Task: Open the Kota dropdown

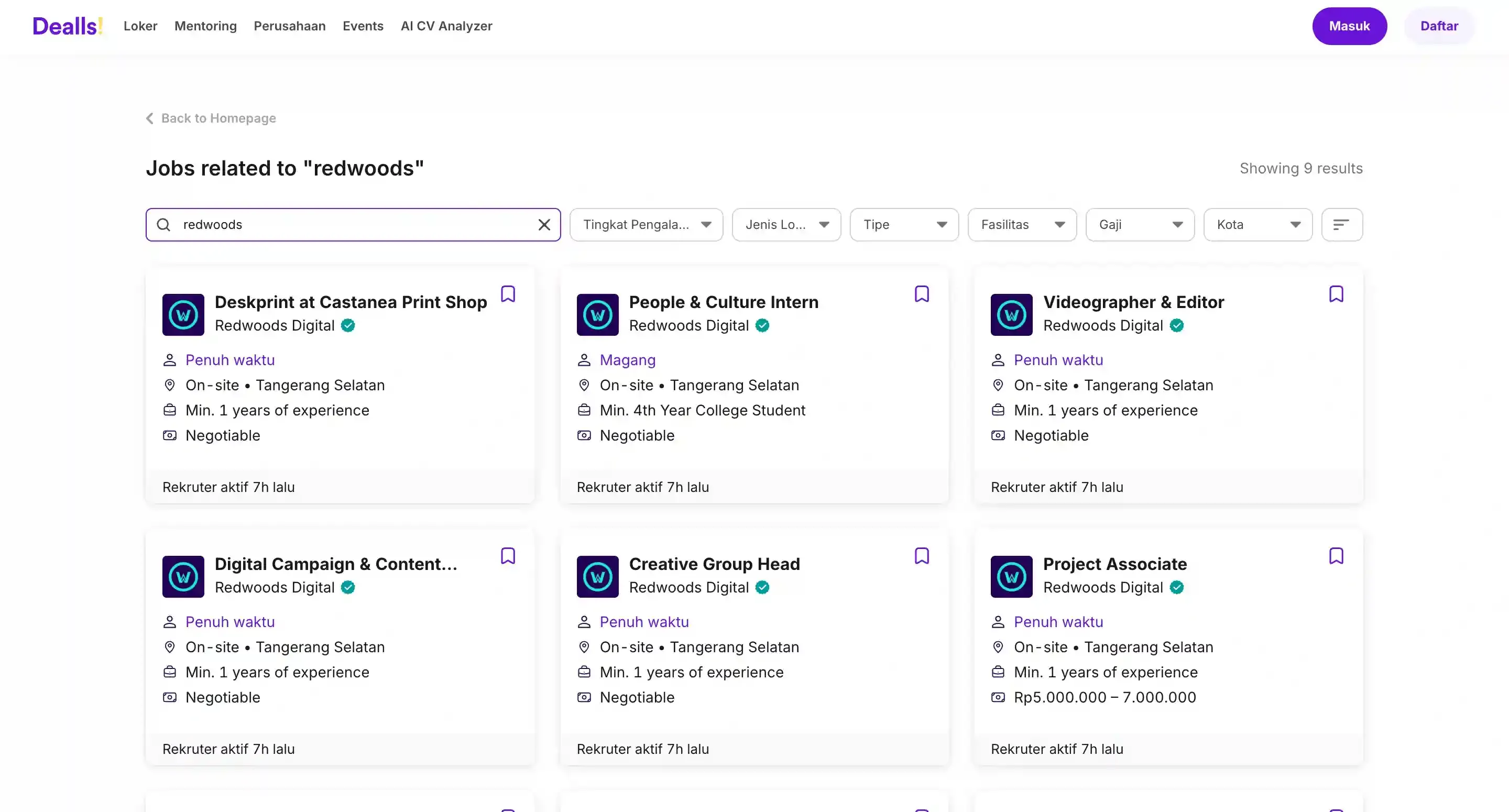Action: [x=1257, y=224]
